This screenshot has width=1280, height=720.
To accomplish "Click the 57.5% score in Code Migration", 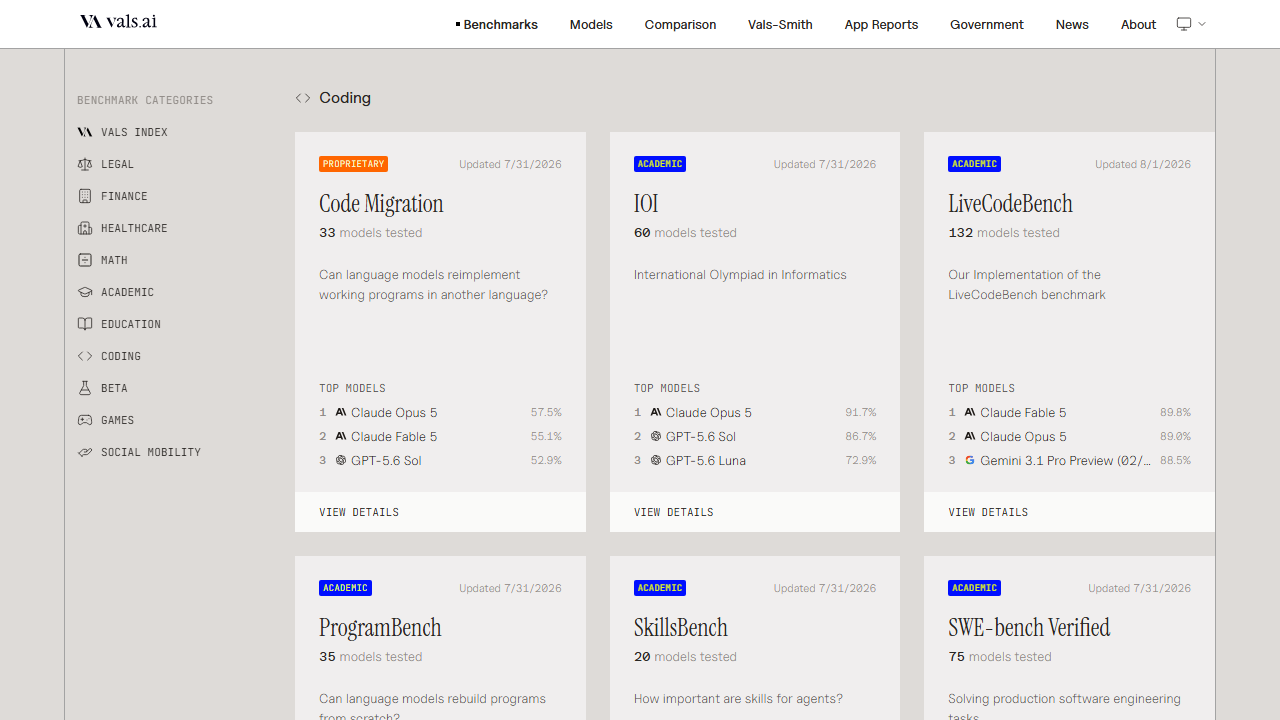I will click(546, 412).
